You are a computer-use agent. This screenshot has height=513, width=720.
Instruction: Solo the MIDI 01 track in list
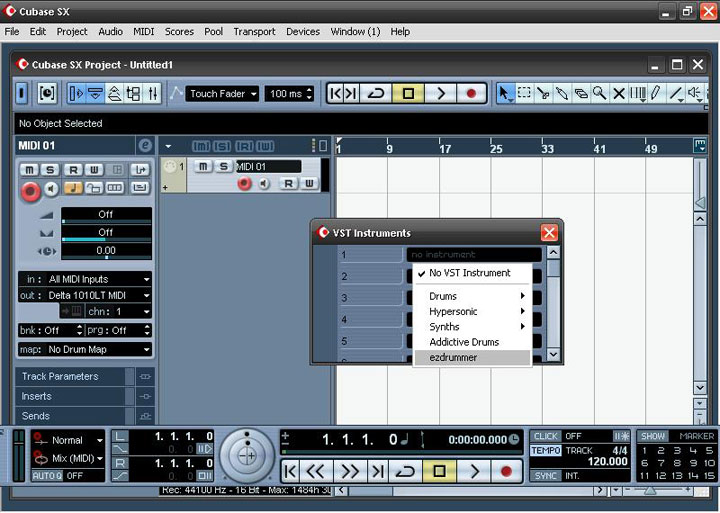coord(223,166)
